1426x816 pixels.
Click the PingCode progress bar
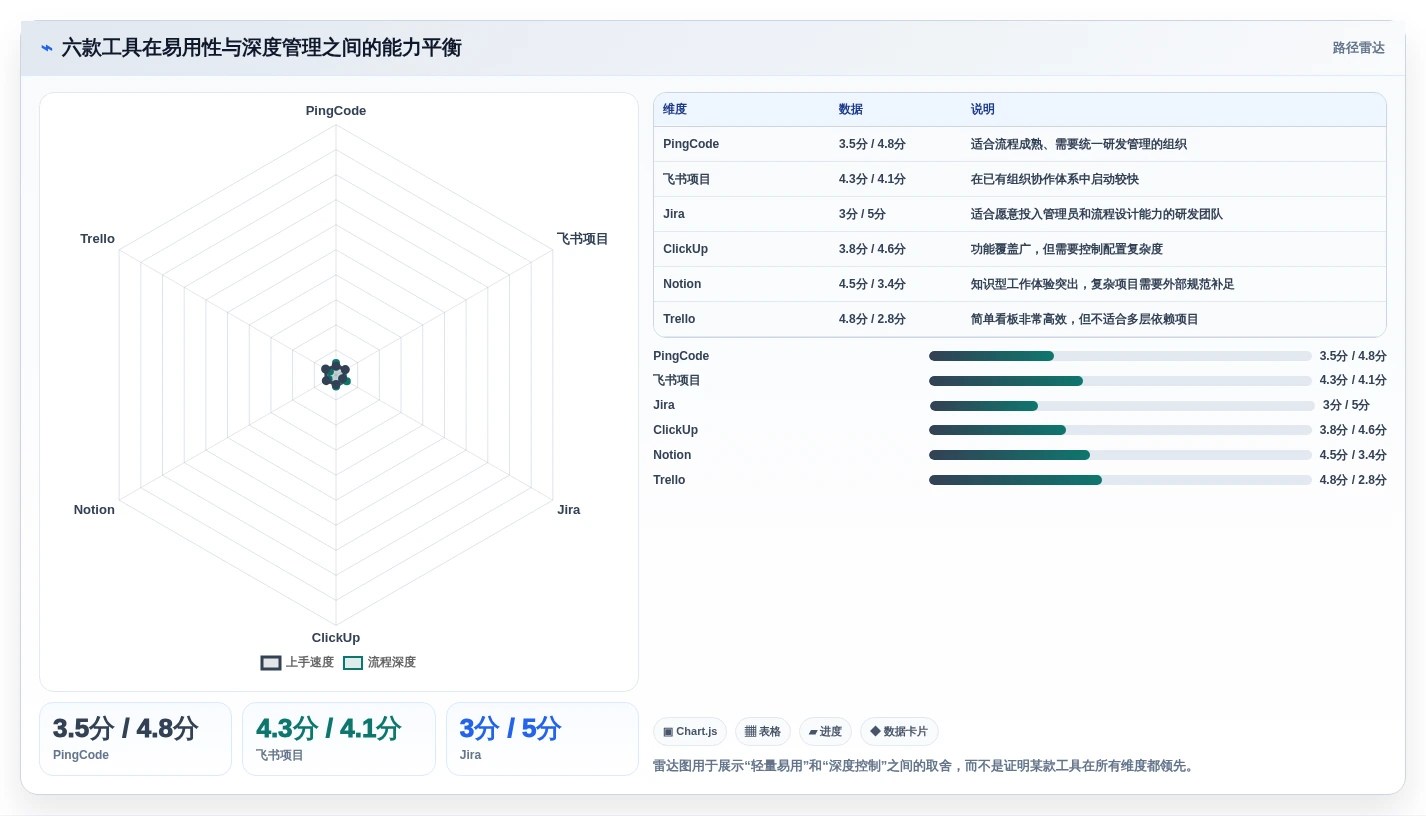[x=1120, y=356]
